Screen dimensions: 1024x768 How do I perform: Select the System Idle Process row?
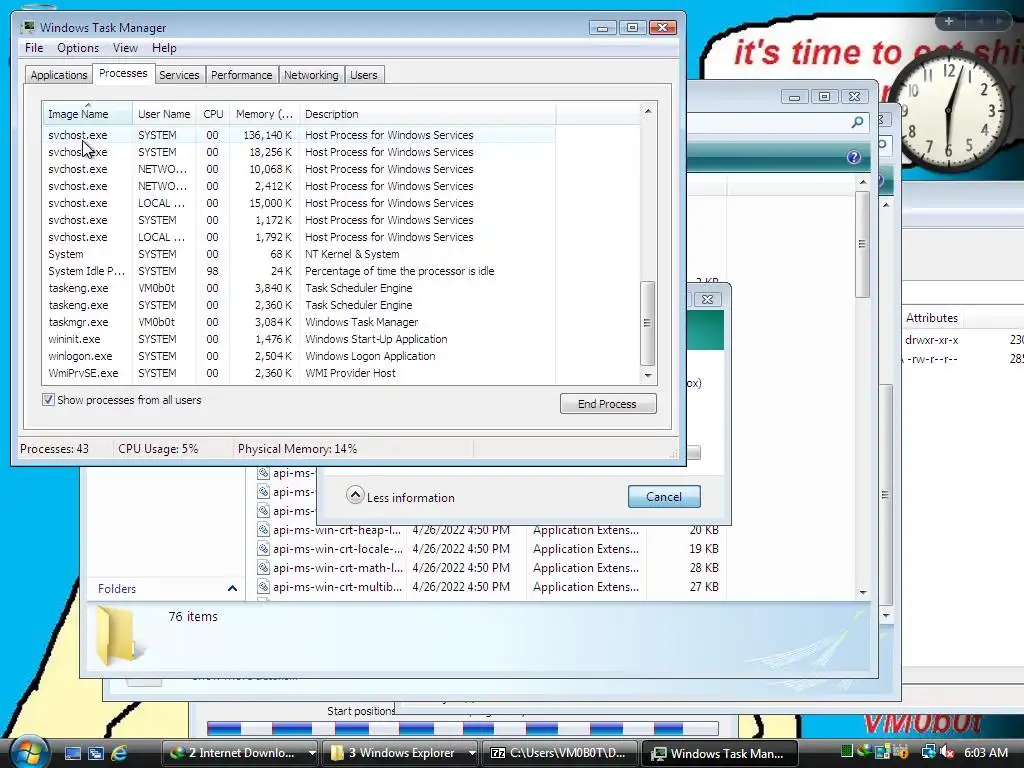(299, 271)
